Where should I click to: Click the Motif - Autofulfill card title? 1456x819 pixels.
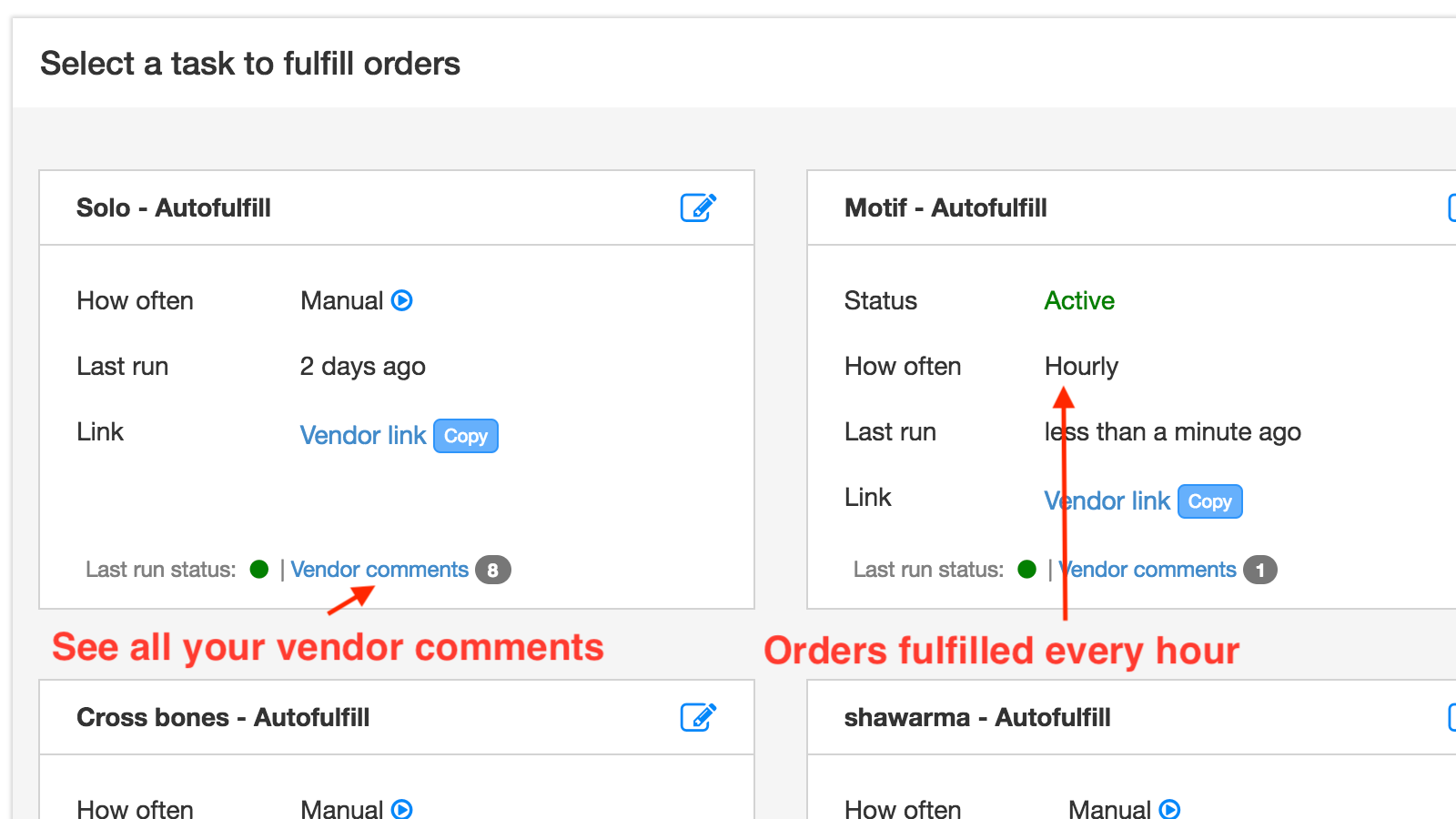(945, 208)
